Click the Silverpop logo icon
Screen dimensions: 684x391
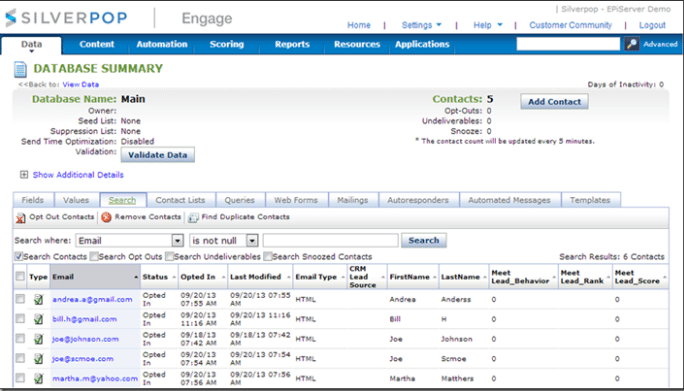(11, 18)
